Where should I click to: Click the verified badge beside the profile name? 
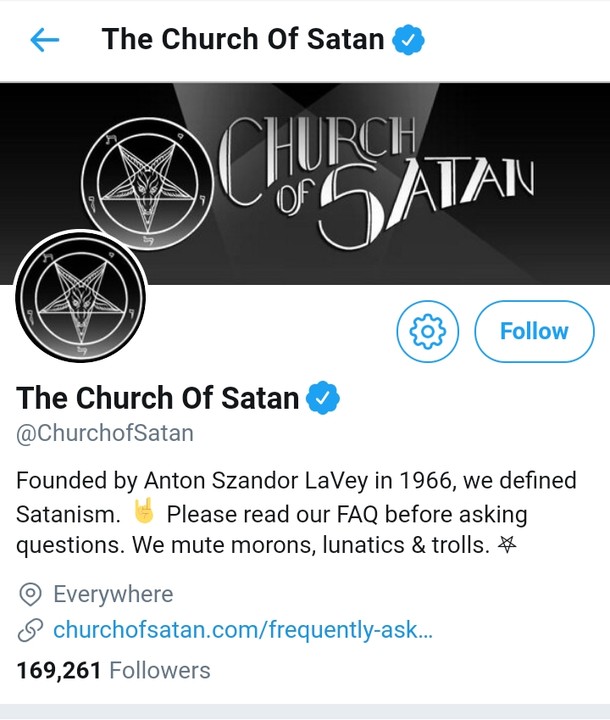[x=324, y=398]
